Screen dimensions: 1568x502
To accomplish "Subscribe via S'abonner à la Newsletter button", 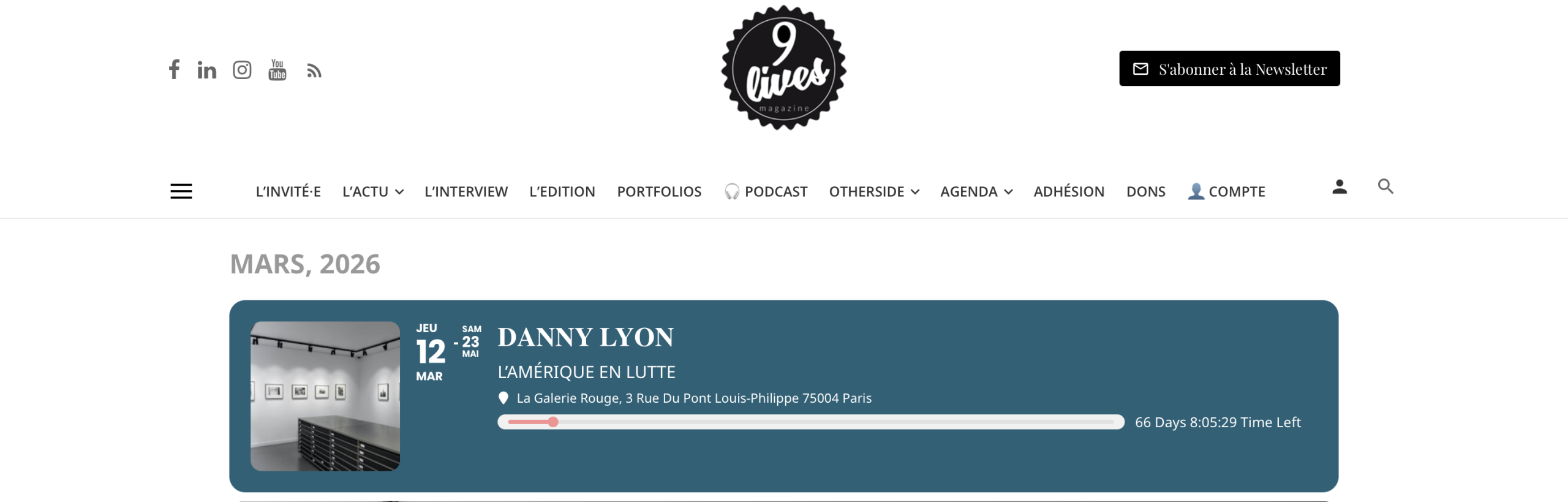I will (1229, 69).
